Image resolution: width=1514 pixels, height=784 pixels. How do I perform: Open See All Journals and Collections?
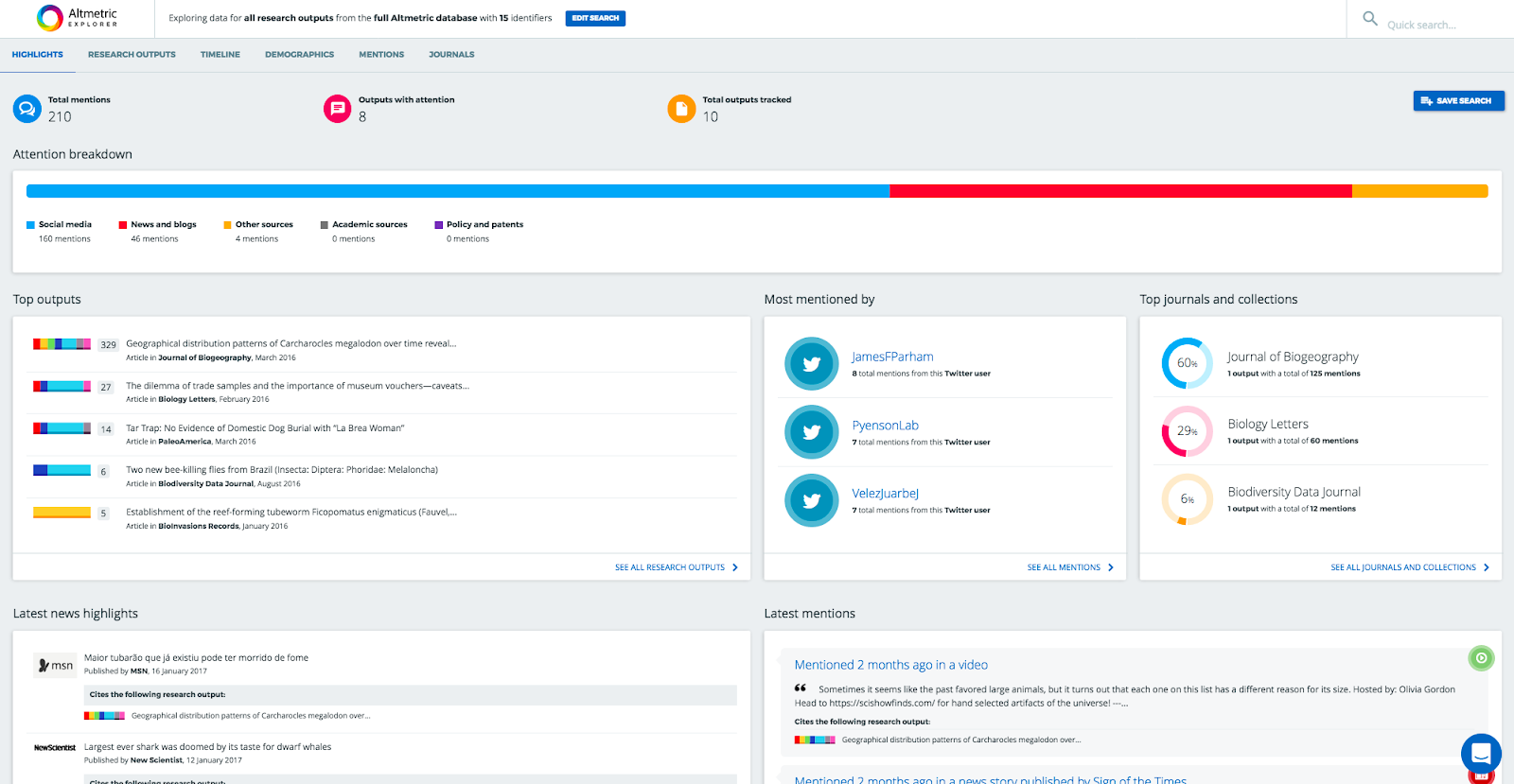pyautogui.click(x=1409, y=567)
